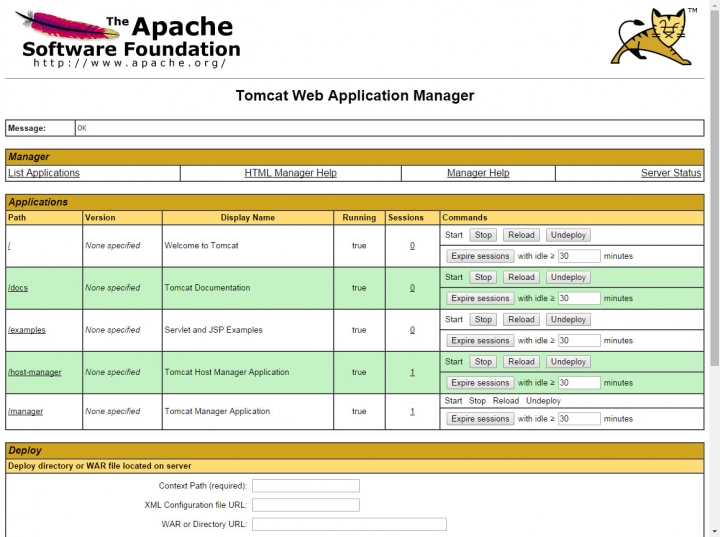
Task: Click the sessions count for Tomcat Manager Application
Action: click(x=412, y=412)
